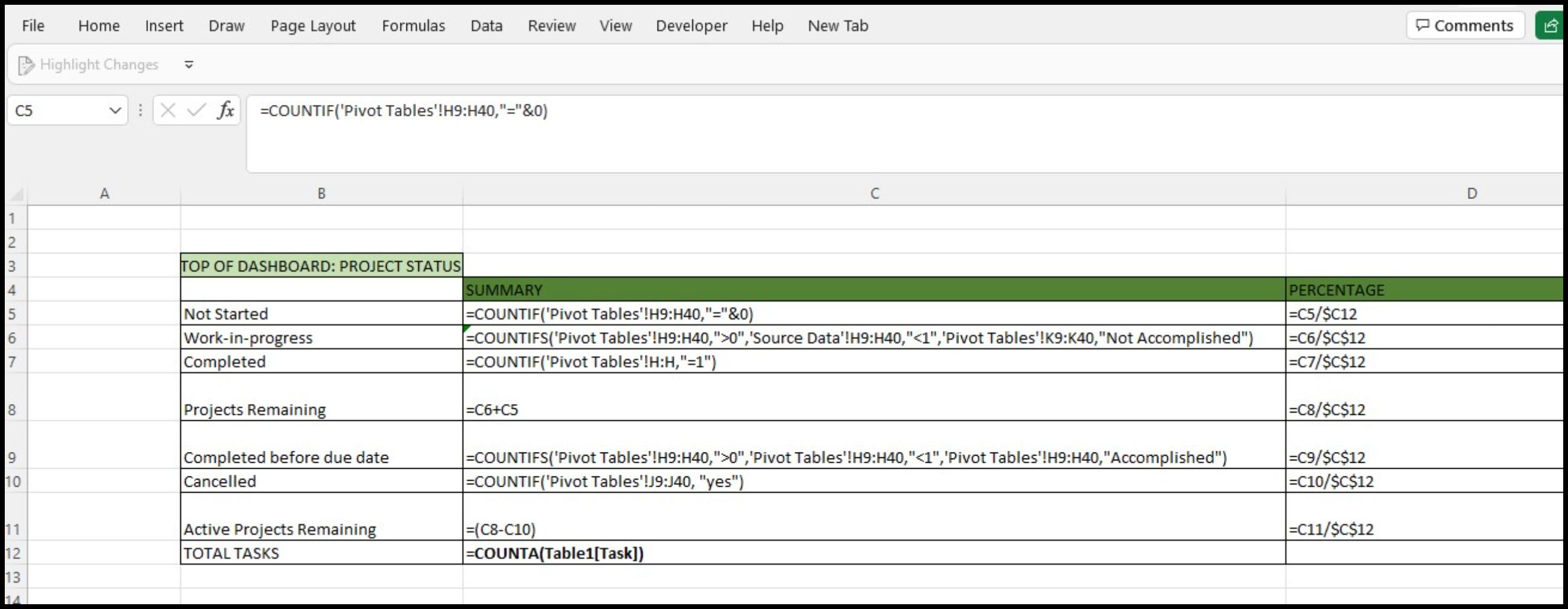Open the Page Layout tab

[x=313, y=26]
